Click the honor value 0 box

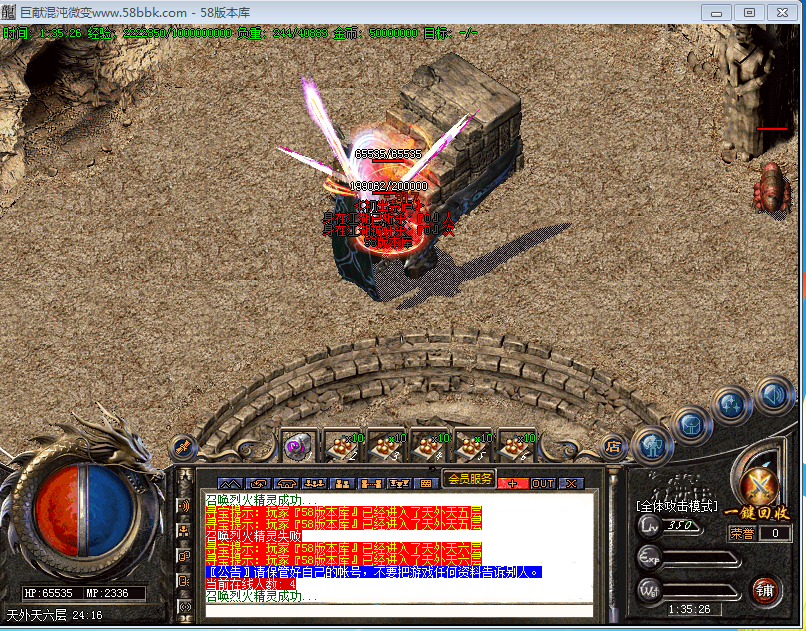tap(775, 533)
